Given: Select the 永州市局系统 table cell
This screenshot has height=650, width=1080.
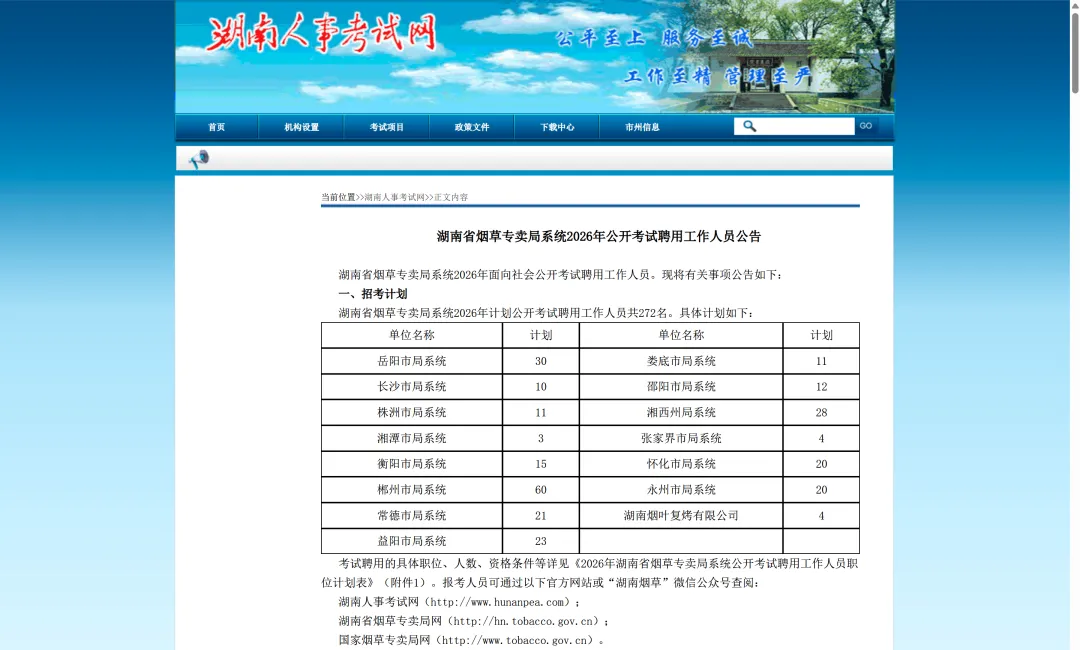Looking at the screenshot, I should coord(681,490).
